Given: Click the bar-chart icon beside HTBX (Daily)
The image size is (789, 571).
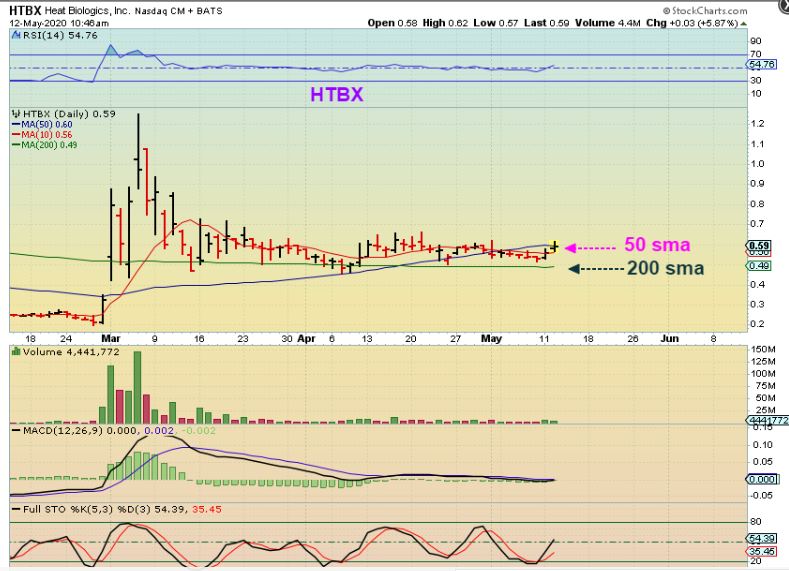Looking at the screenshot, I should 16,114.
